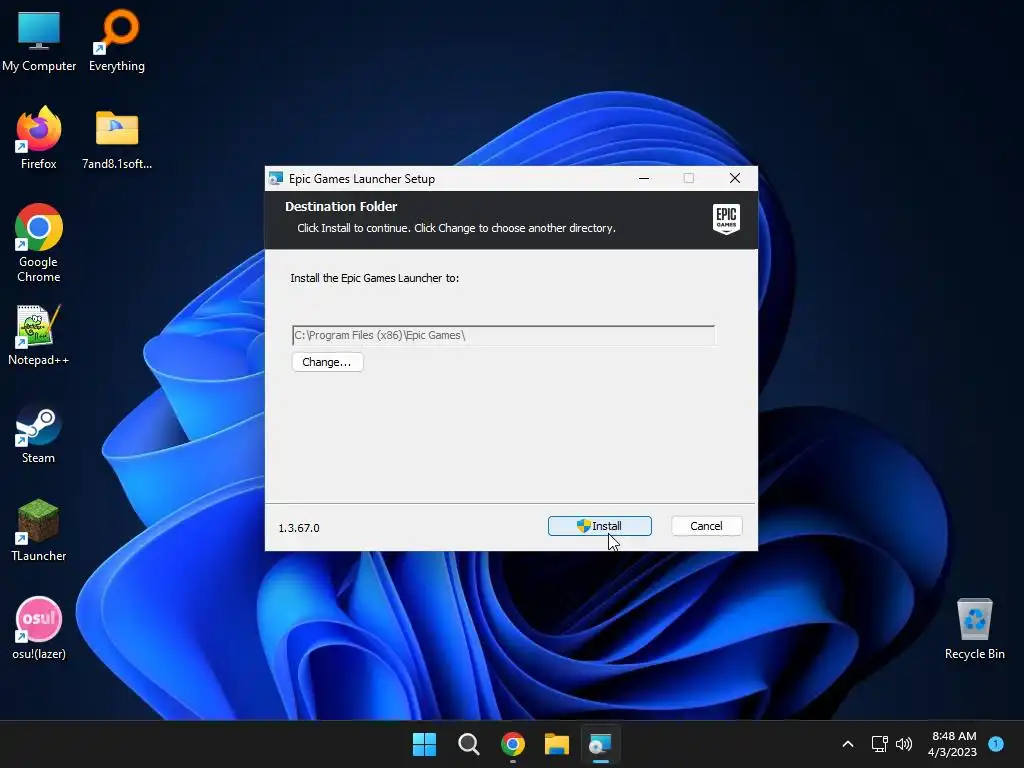Open File Explorer from the taskbar
Screen dimensions: 1024x768
557,744
